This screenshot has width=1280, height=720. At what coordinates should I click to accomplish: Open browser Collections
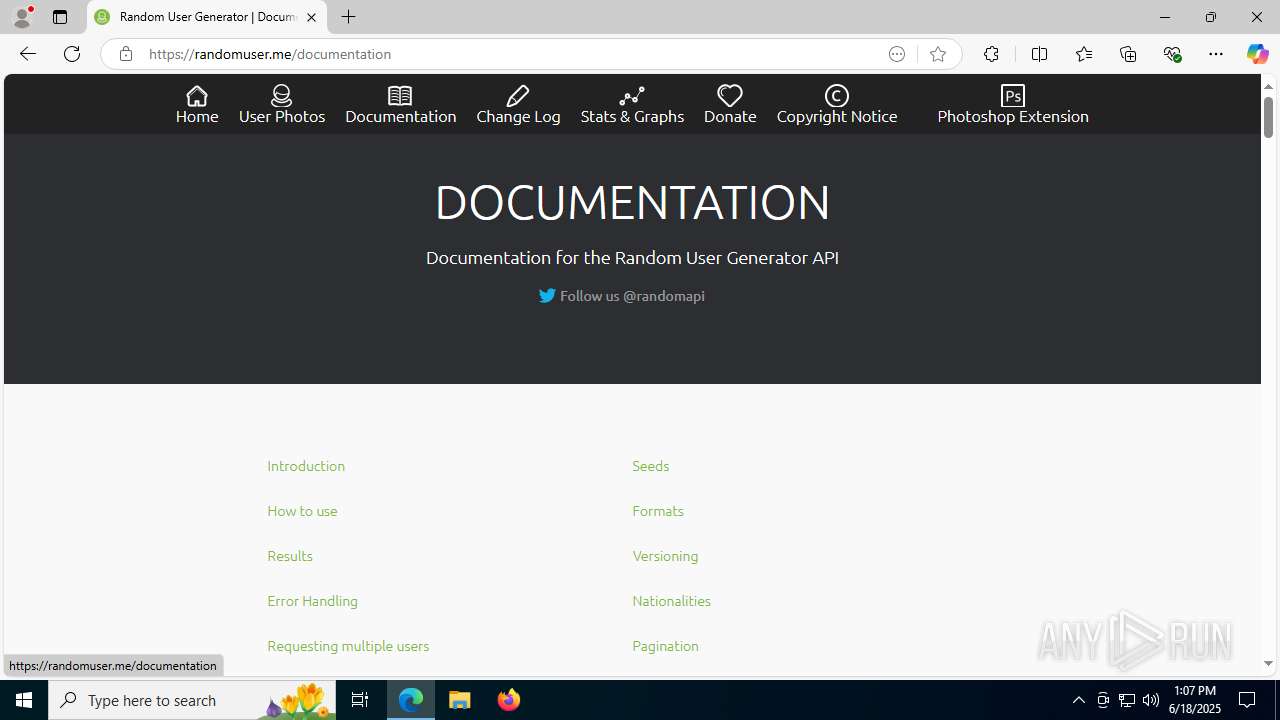1128,54
